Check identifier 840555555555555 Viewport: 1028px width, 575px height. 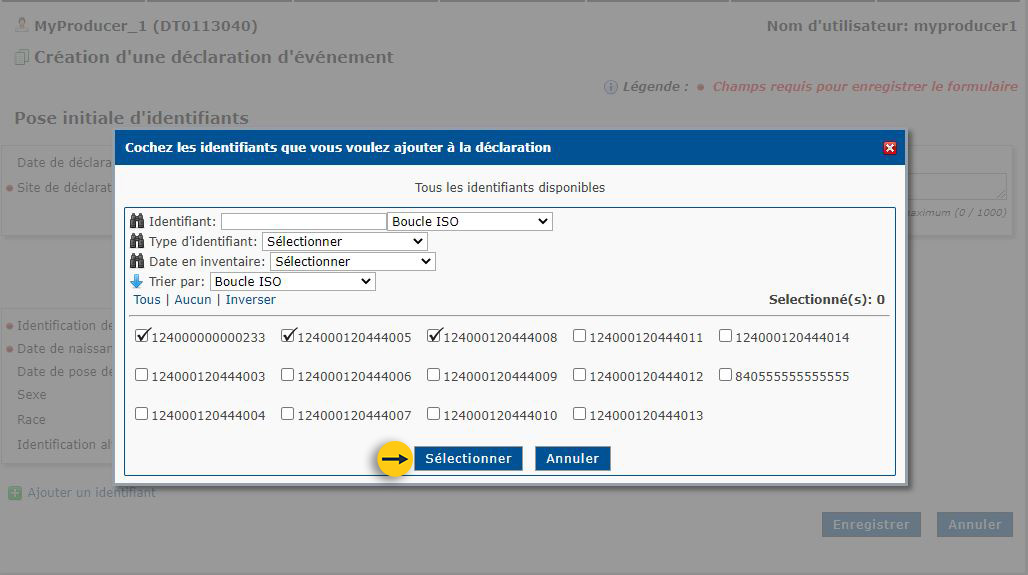(x=726, y=375)
